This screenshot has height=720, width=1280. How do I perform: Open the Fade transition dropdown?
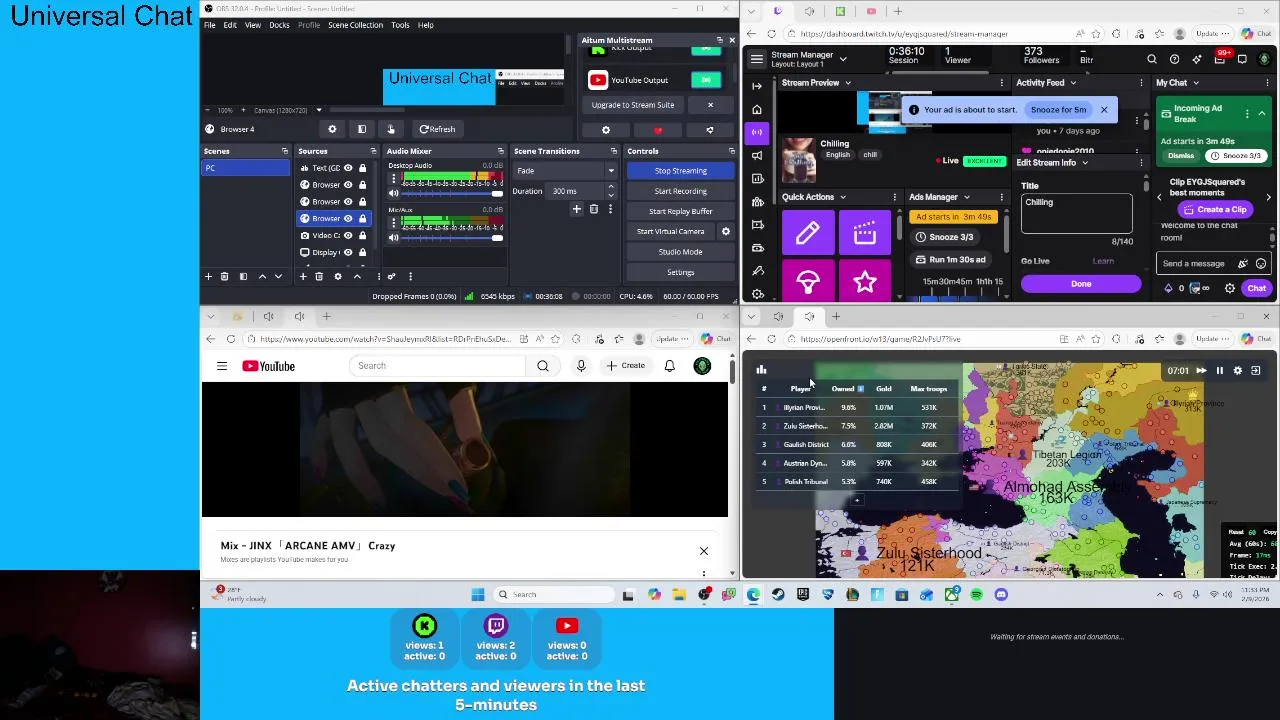tap(564, 170)
